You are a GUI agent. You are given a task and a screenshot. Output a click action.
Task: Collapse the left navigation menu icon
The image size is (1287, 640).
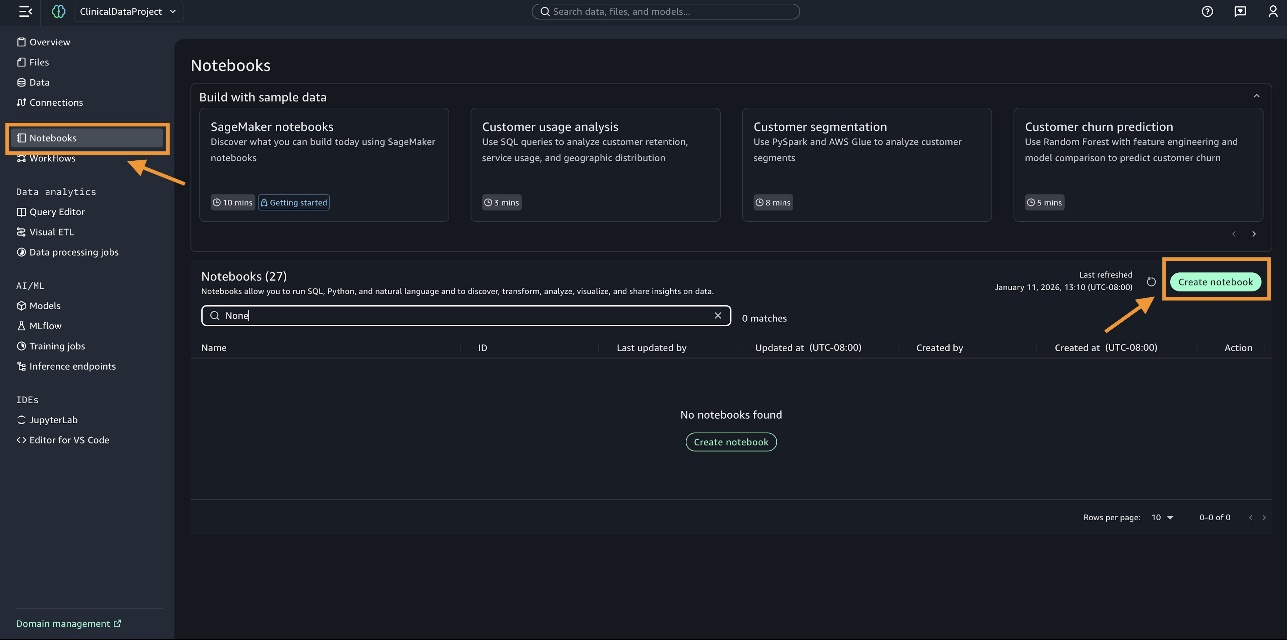pyautogui.click(x=25, y=12)
